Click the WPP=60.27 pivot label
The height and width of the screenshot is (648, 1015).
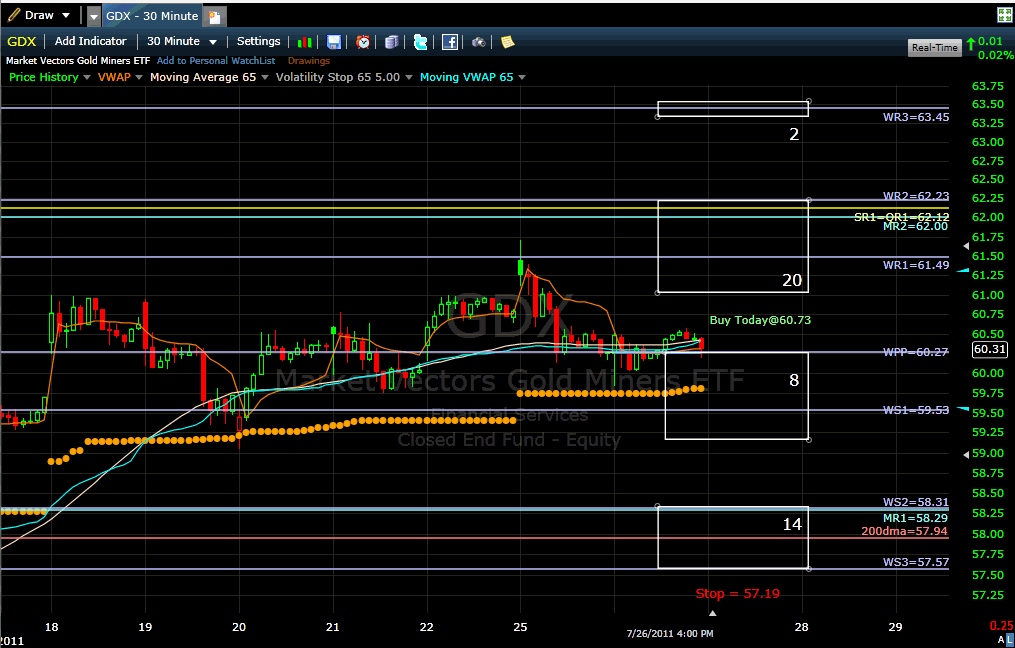coord(916,352)
